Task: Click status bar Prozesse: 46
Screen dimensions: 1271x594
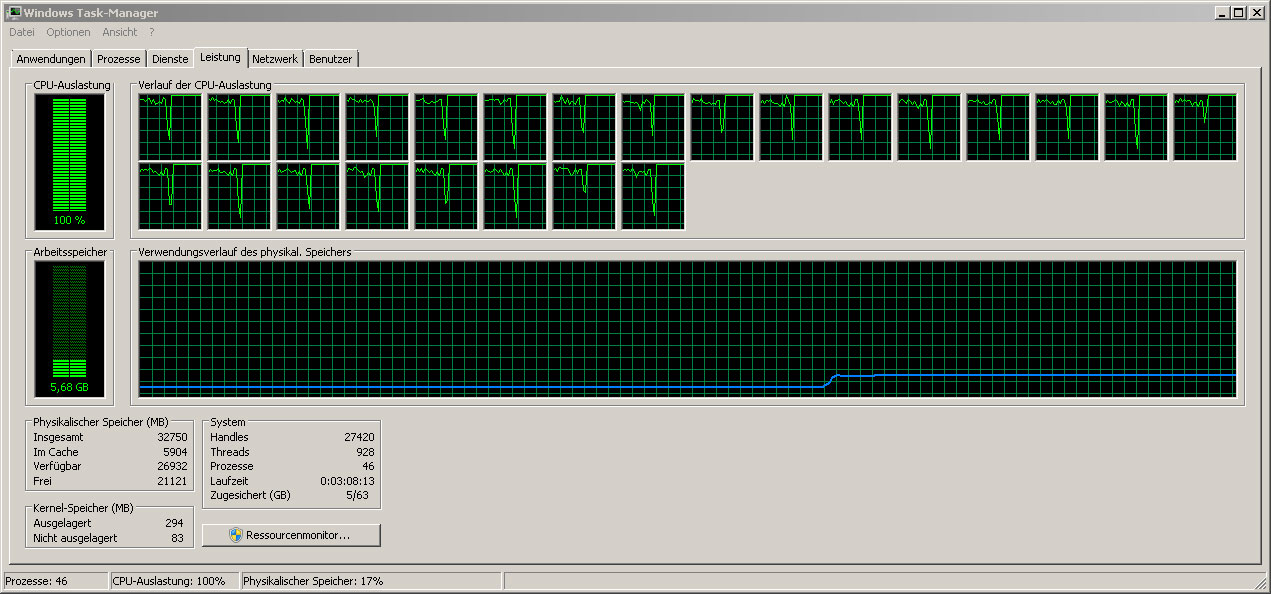Action: 56,581
